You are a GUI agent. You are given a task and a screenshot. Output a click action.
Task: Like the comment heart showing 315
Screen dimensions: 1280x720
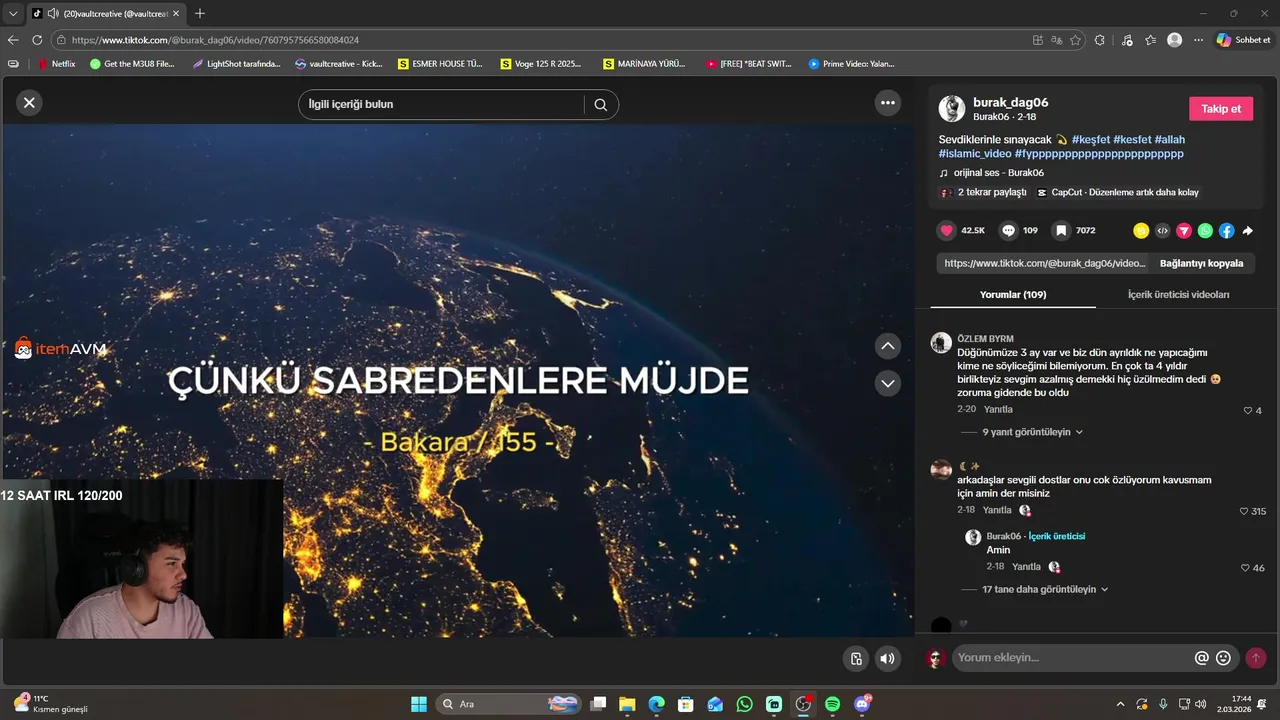coord(1244,511)
